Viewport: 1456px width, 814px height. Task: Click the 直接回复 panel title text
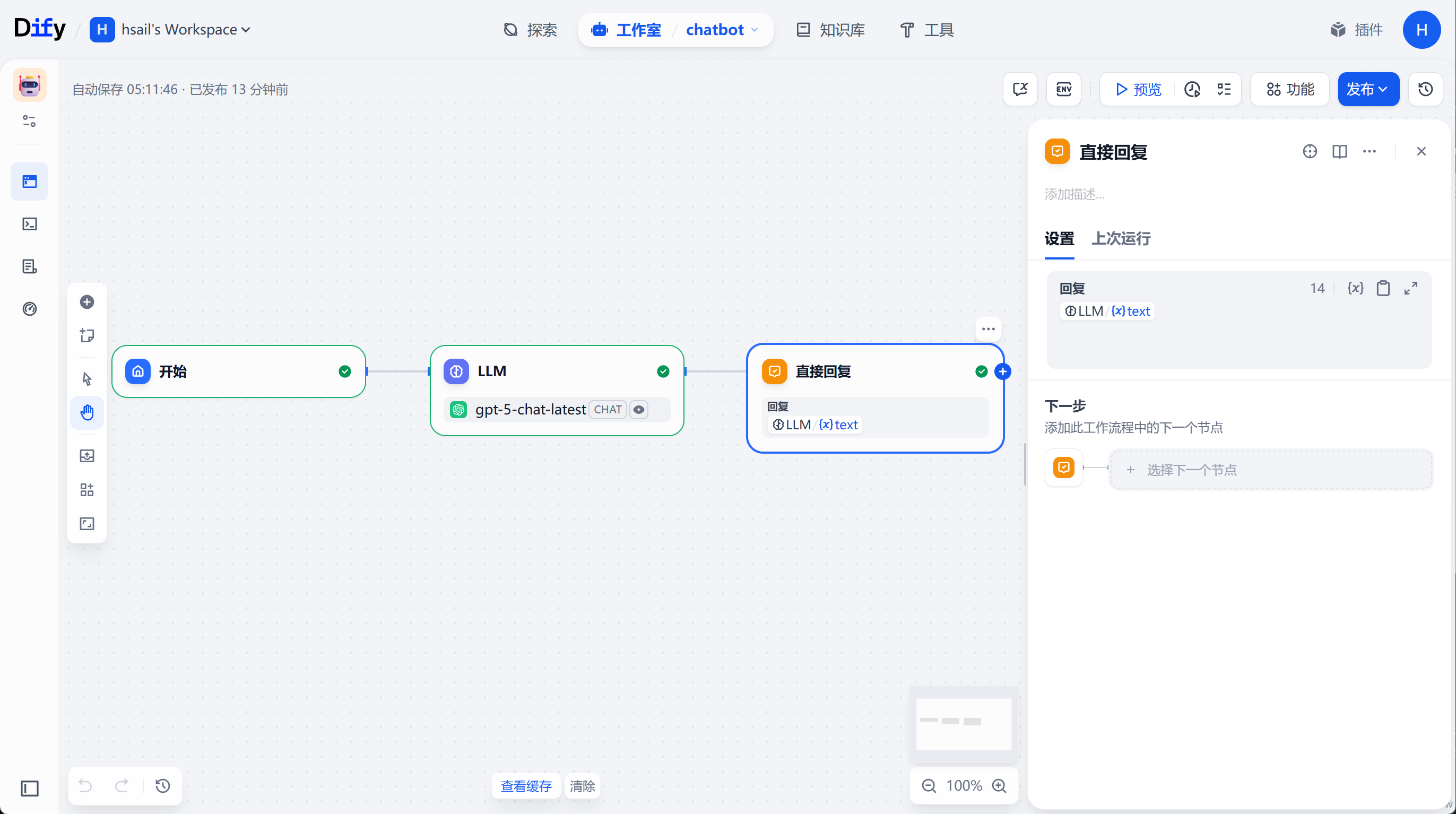[x=1113, y=152]
